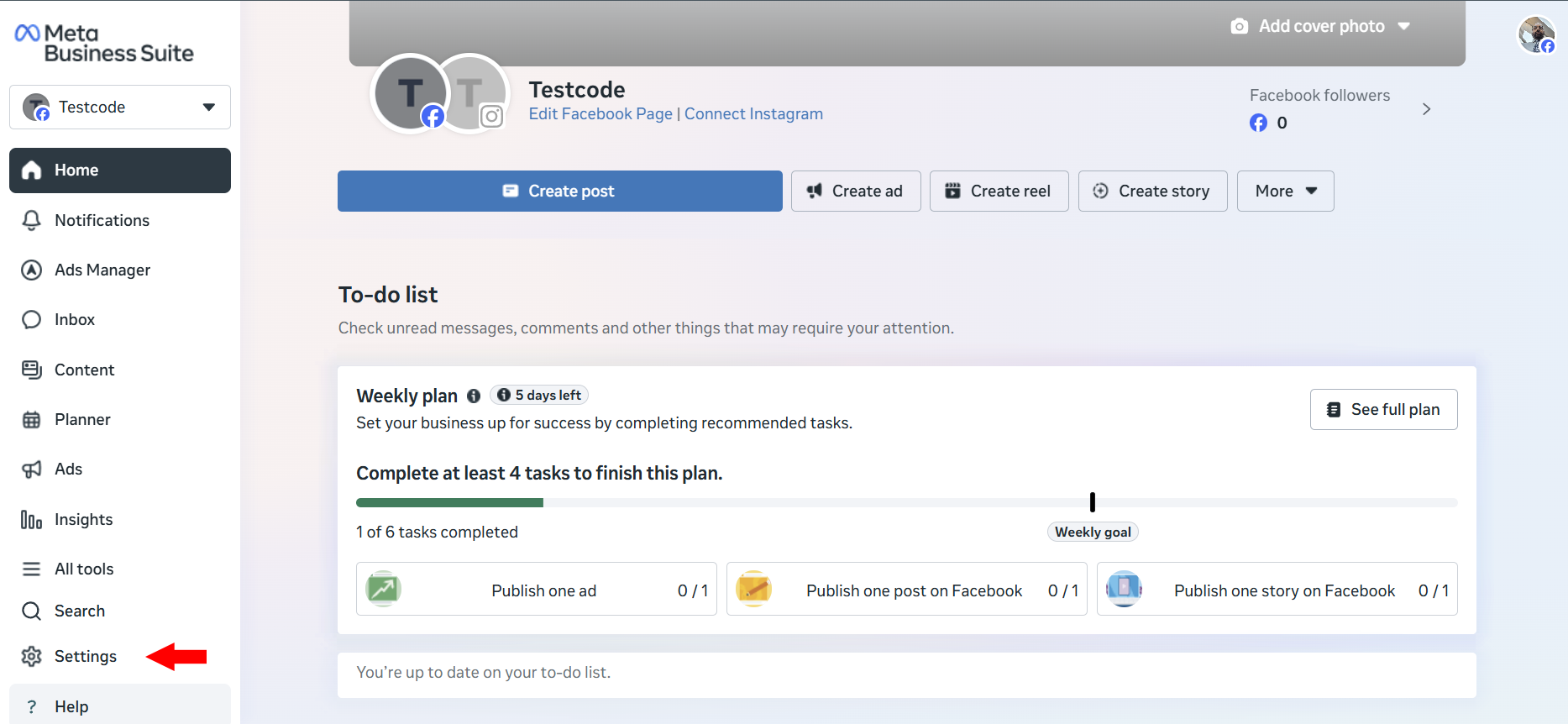Click 'You're up to date on your to-do list.'
The image size is (1568, 724).
[x=483, y=672]
